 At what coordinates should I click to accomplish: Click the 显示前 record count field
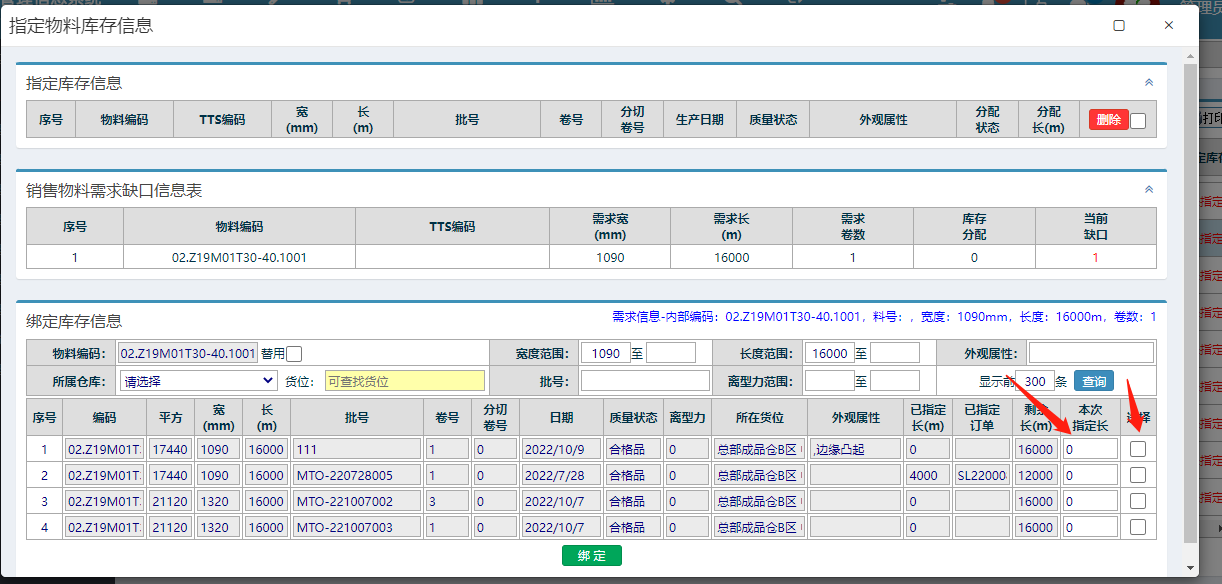pos(1034,381)
